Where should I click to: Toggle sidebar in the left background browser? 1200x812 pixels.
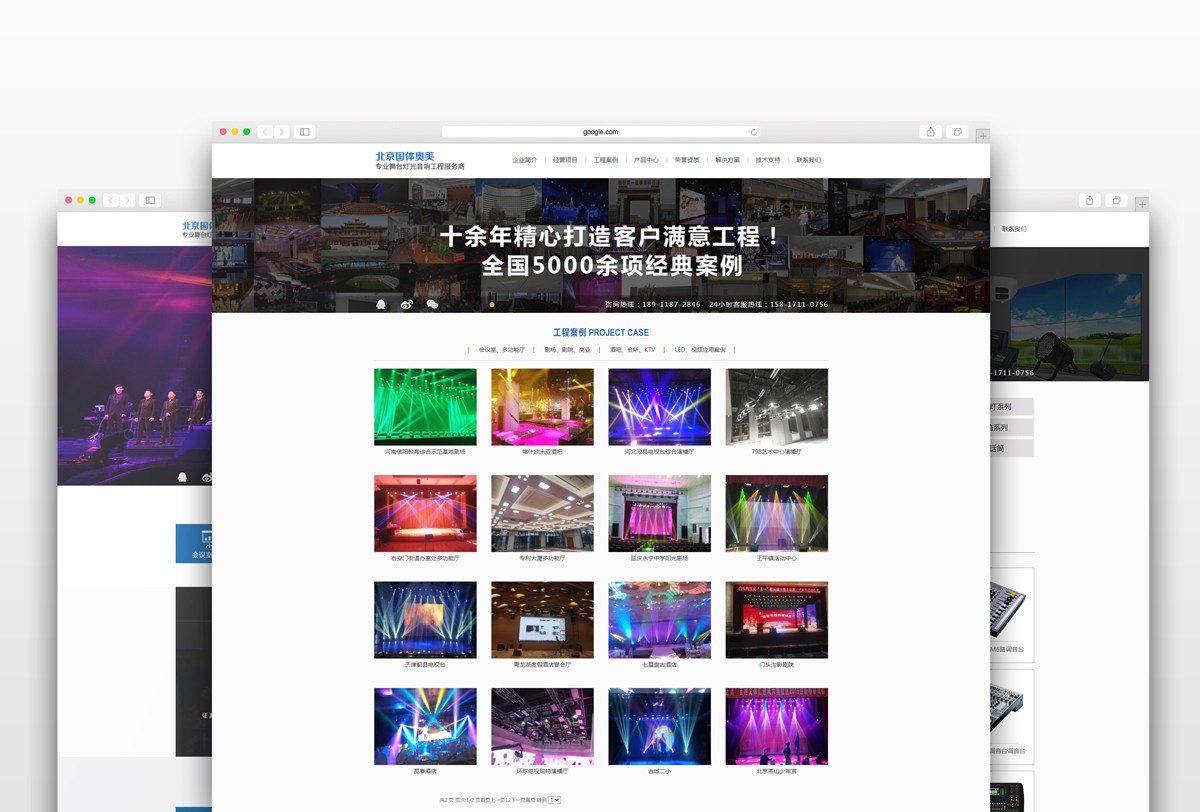pyautogui.click(x=150, y=200)
